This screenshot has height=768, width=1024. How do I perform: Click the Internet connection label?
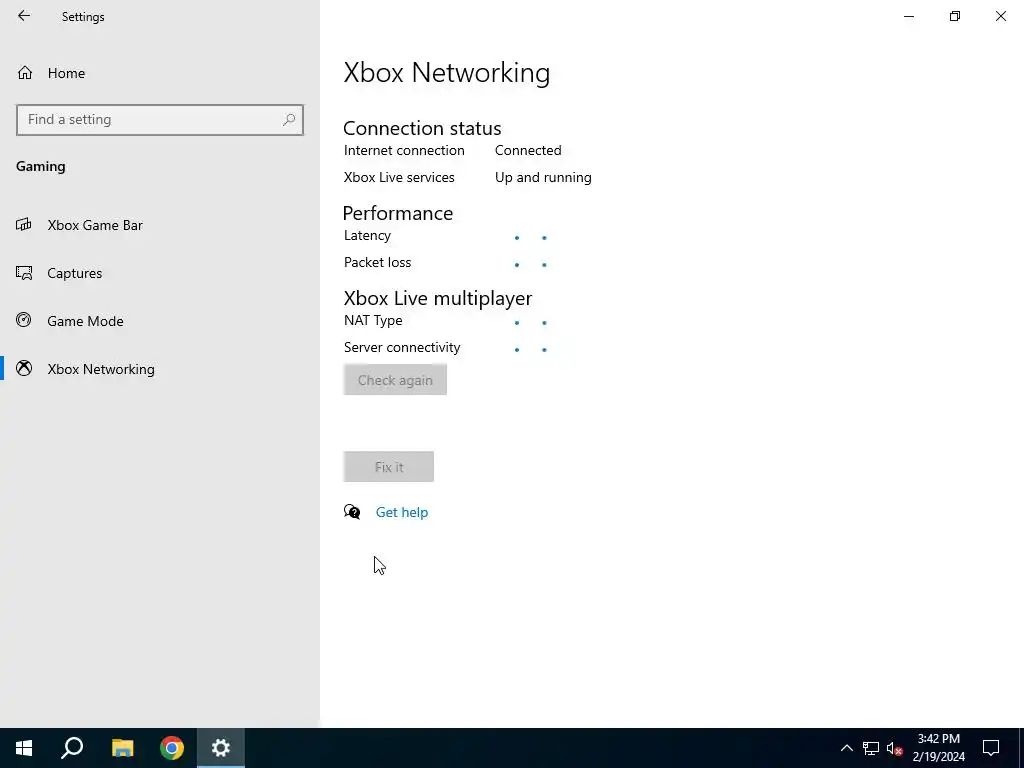(x=404, y=150)
